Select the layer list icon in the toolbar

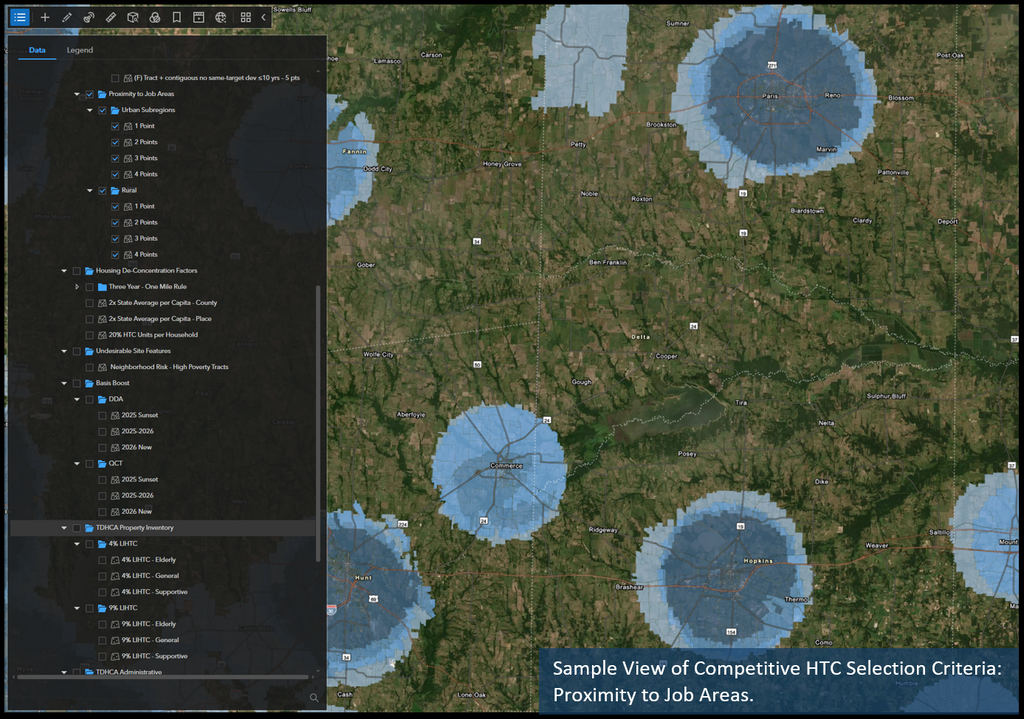[x=20, y=17]
